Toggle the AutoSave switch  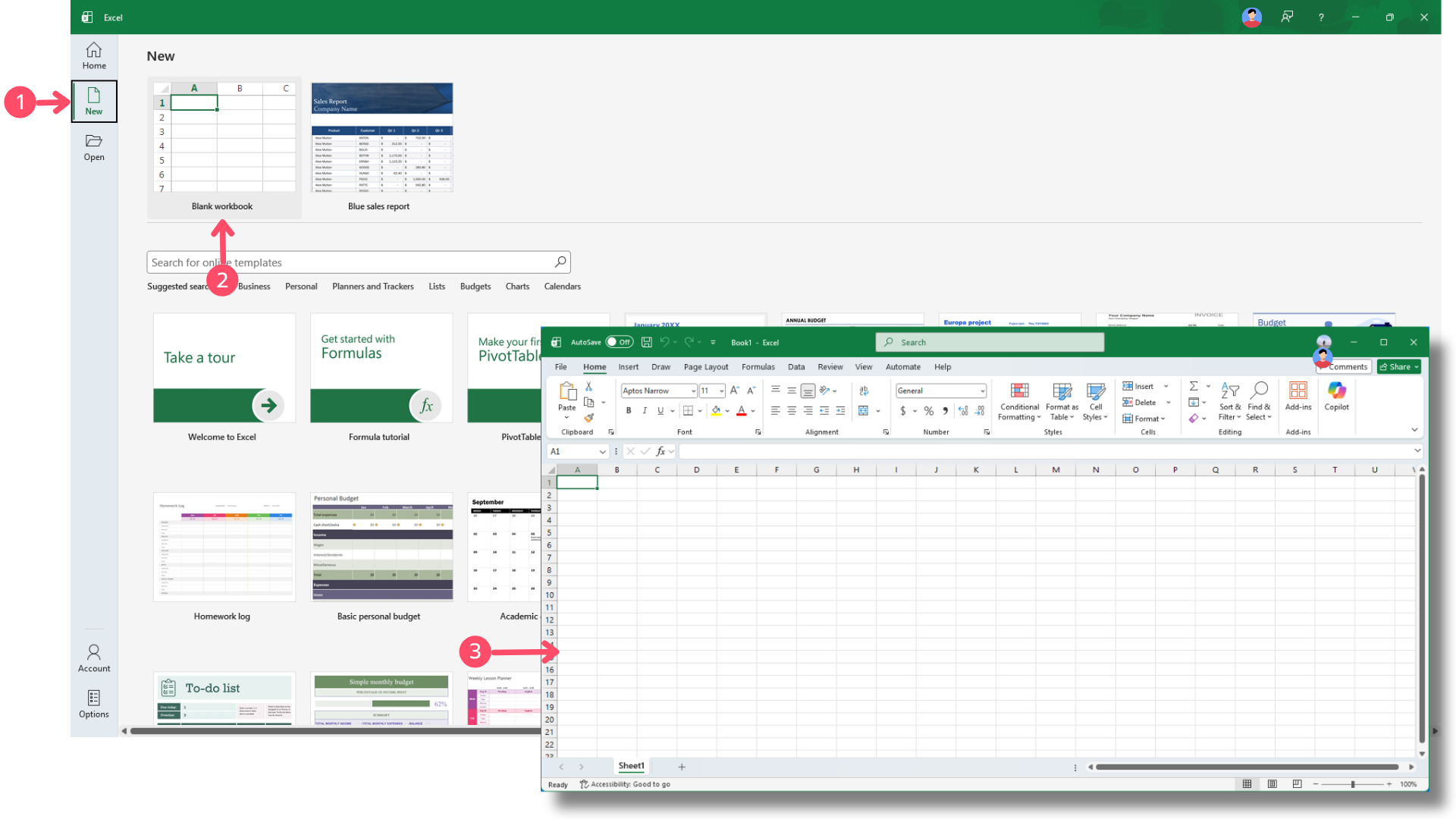click(620, 342)
